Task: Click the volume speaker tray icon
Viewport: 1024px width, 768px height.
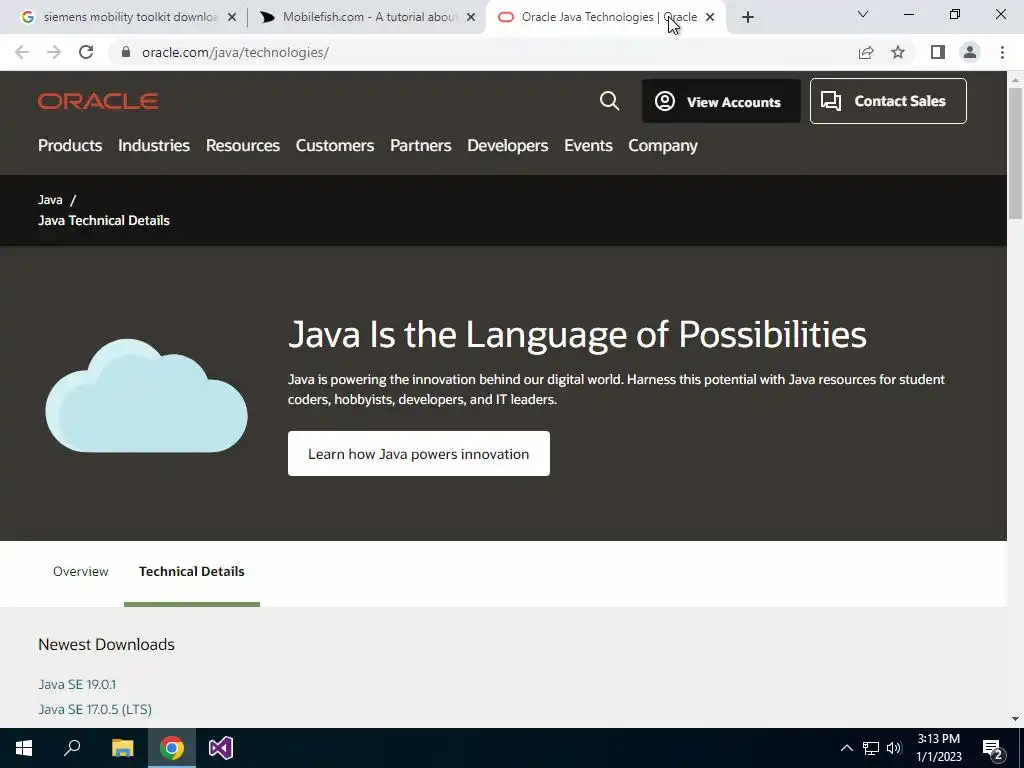Action: [894, 748]
